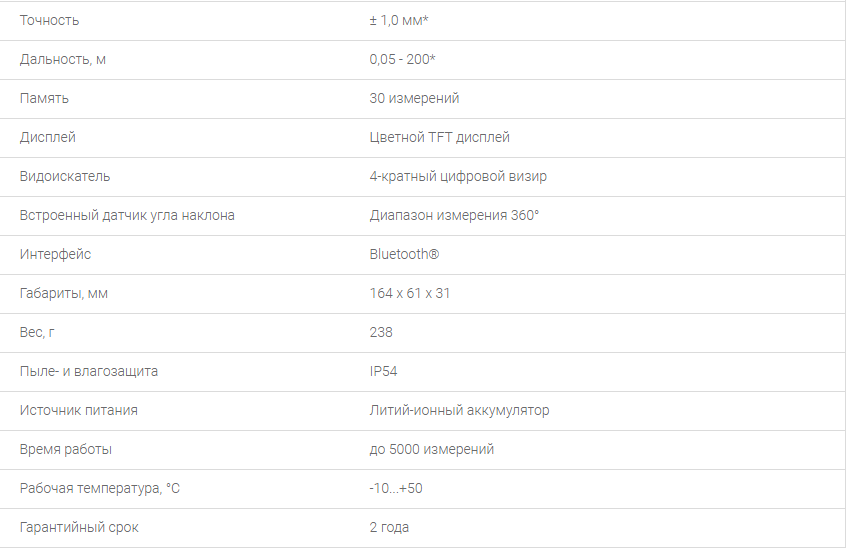
Task: Select the '± 1,0 мм*' accuracy value
Action: pyautogui.click(x=399, y=21)
